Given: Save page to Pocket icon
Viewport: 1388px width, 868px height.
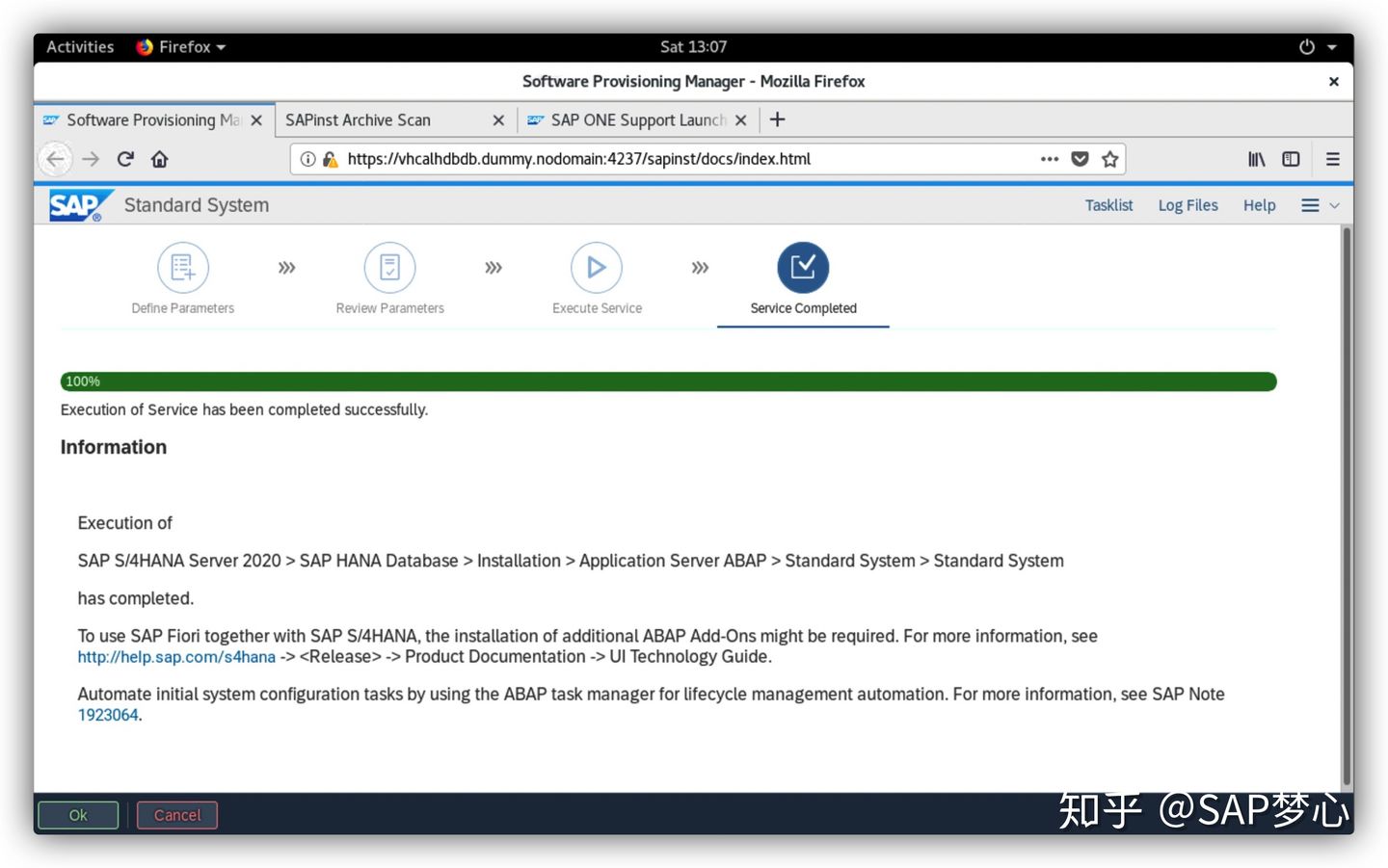Looking at the screenshot, I should coord(1081,159).
